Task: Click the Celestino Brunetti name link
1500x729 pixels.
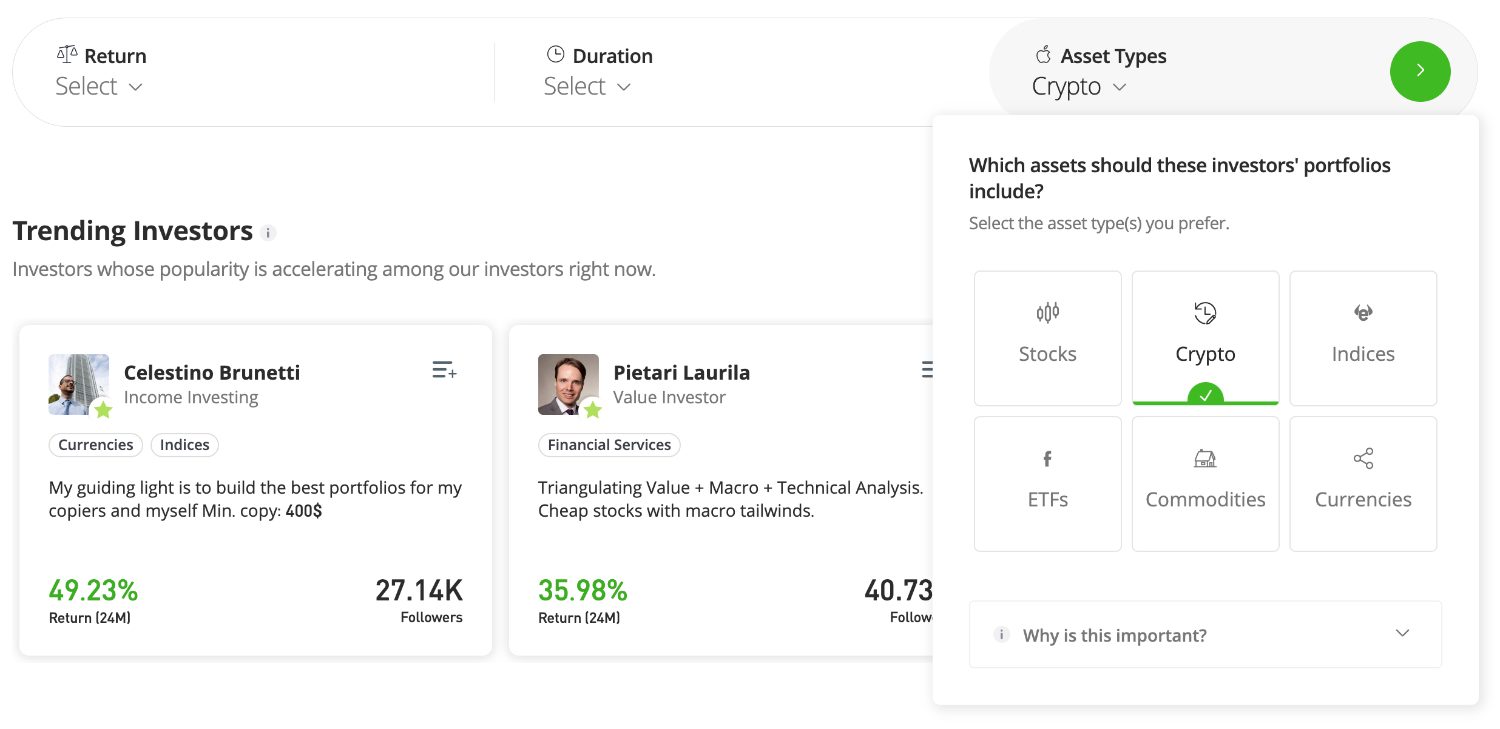Action: 212,372
